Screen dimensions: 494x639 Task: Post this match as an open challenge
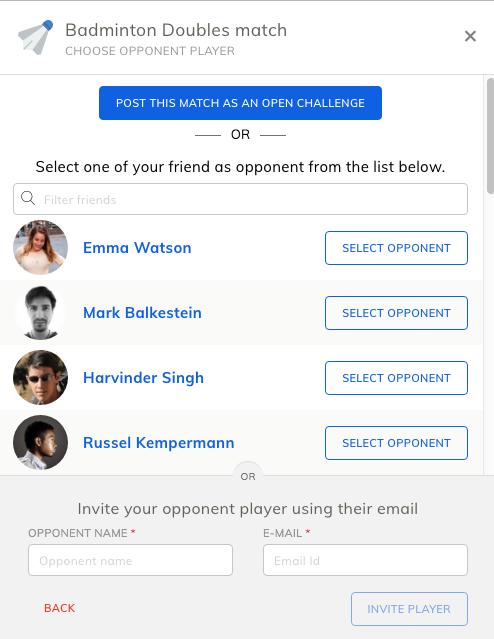click(x=240, y=103)
